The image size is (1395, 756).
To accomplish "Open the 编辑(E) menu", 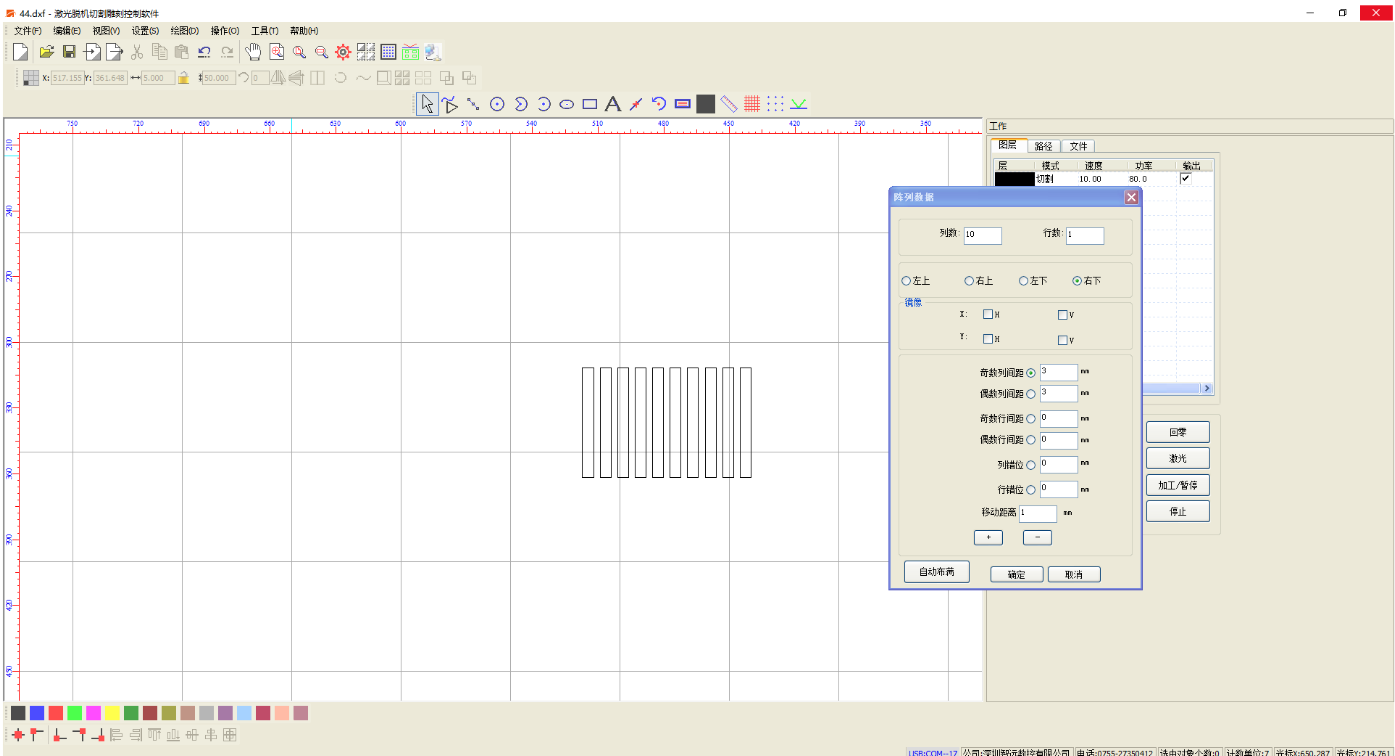I will pos(66,31).
